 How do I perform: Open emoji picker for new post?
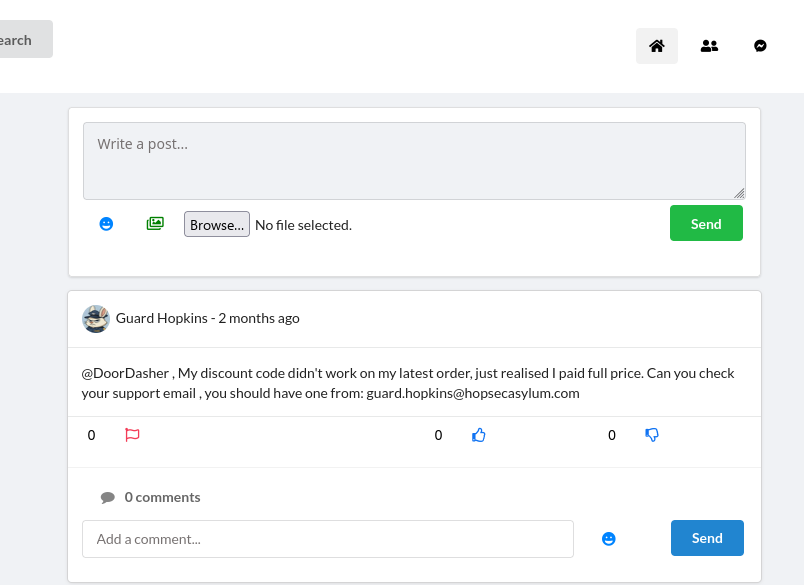point(107,224)
